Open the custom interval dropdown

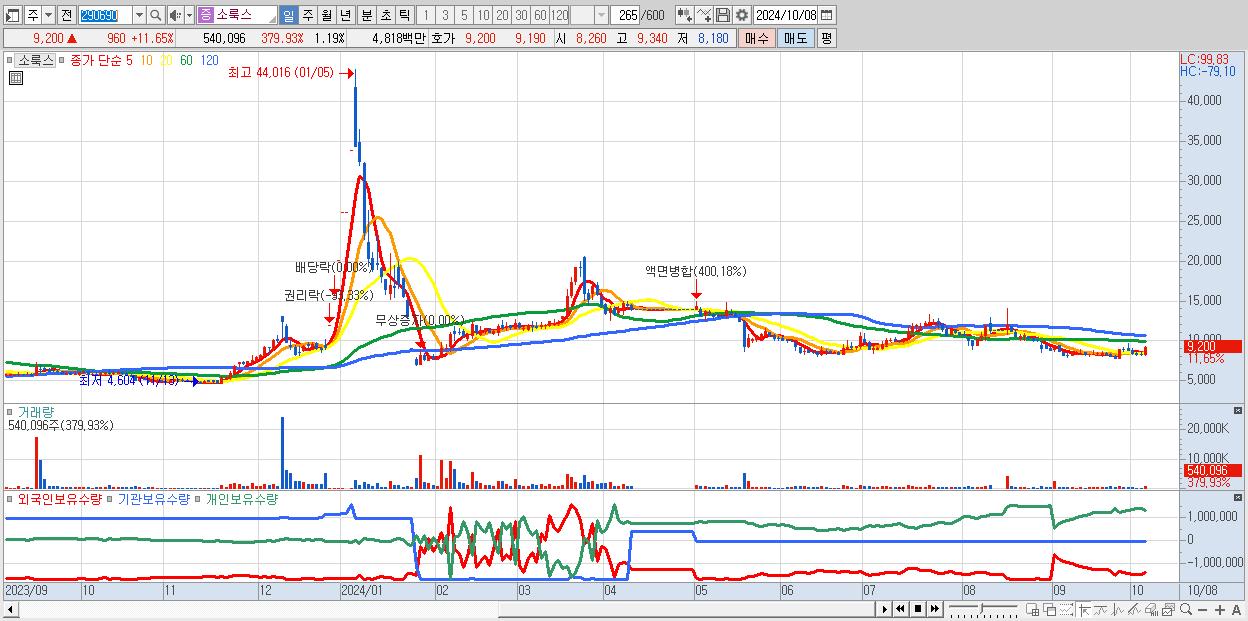point(601,15)
